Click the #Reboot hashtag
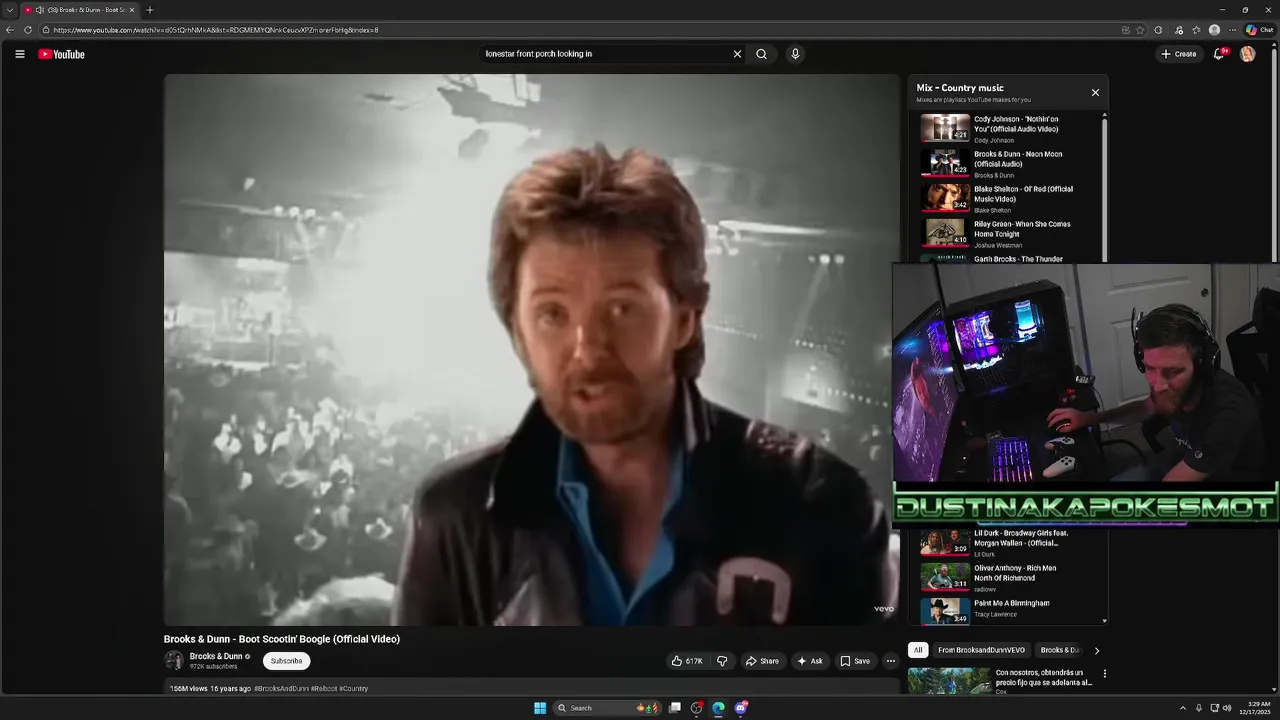 pyautogui.click(x=323, y=688)
